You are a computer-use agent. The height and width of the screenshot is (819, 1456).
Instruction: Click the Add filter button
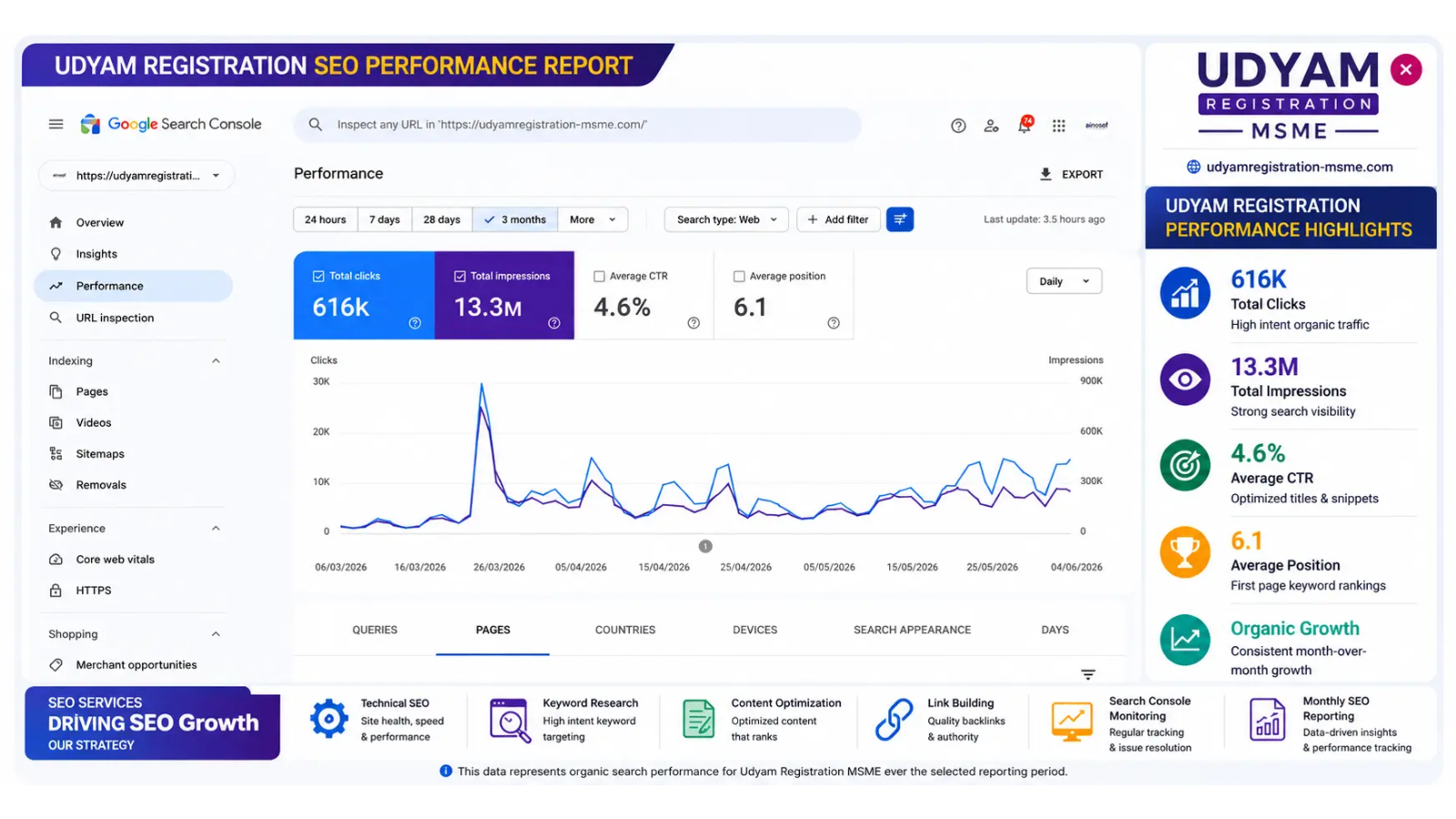[x=838, y=219]
